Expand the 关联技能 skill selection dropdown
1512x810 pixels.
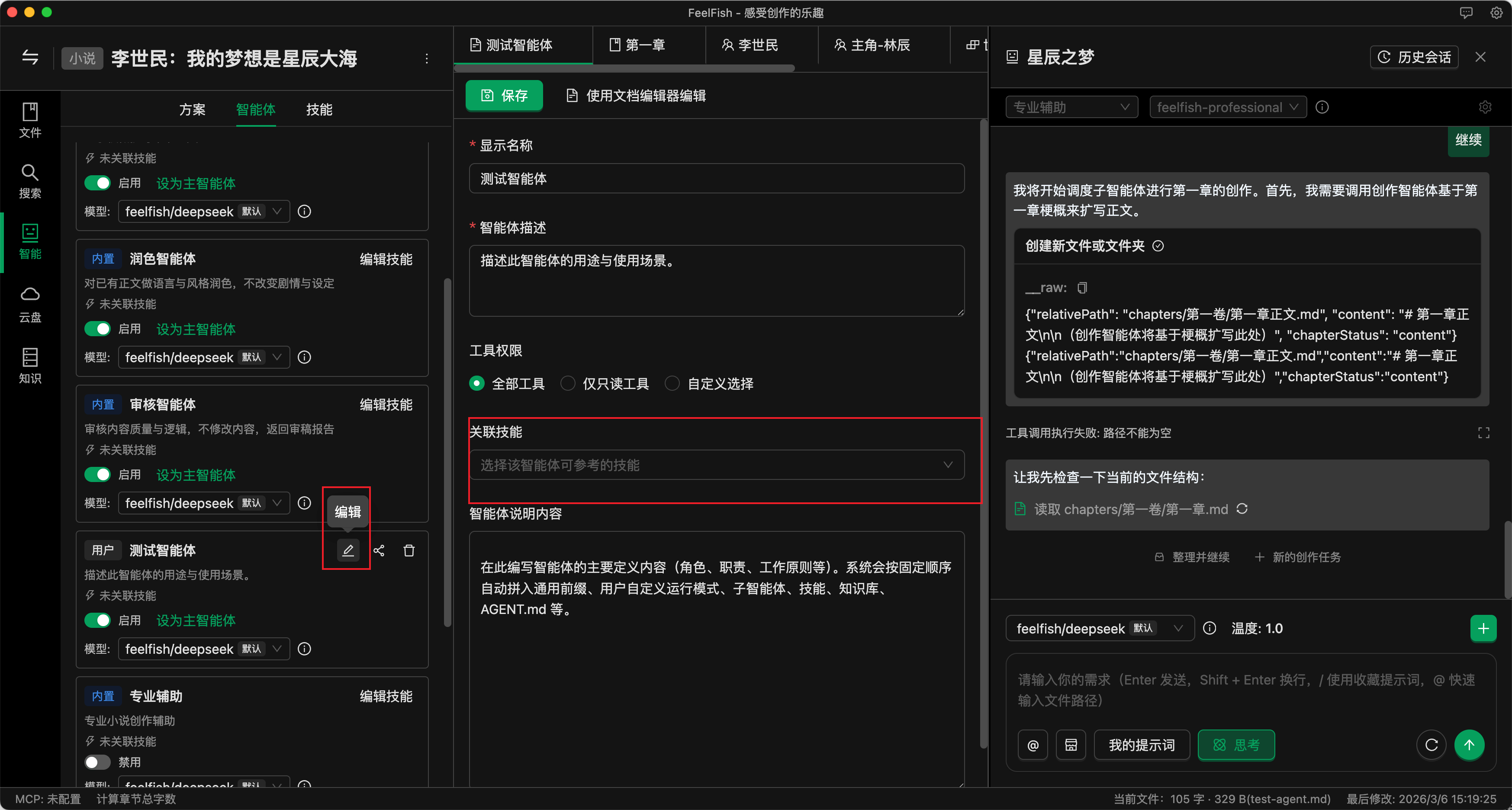pos(716,465)
